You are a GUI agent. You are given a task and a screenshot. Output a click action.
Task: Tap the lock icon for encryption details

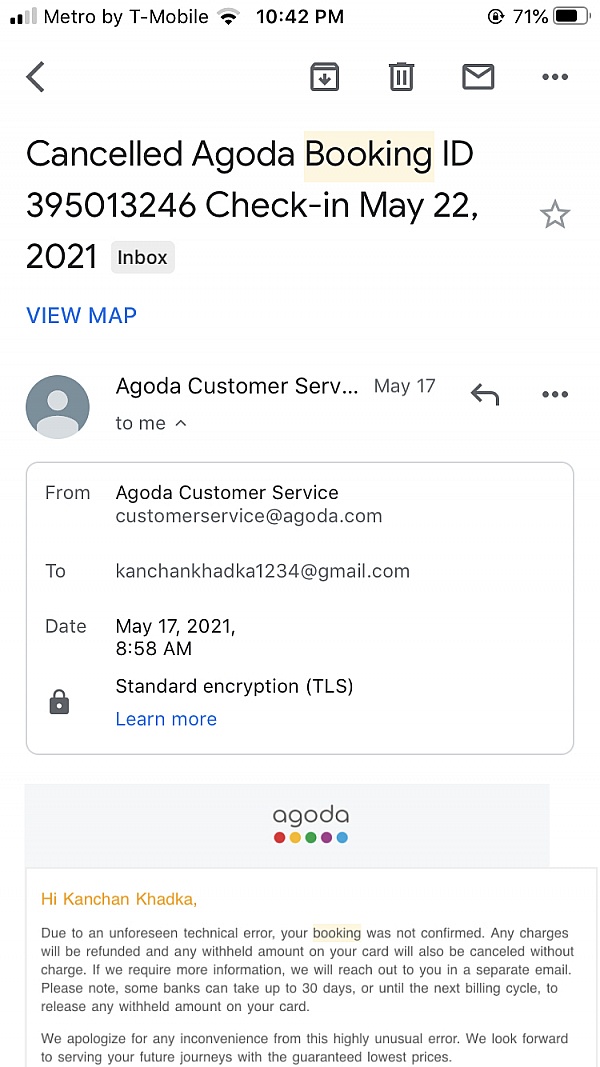[x=58, y=701]
